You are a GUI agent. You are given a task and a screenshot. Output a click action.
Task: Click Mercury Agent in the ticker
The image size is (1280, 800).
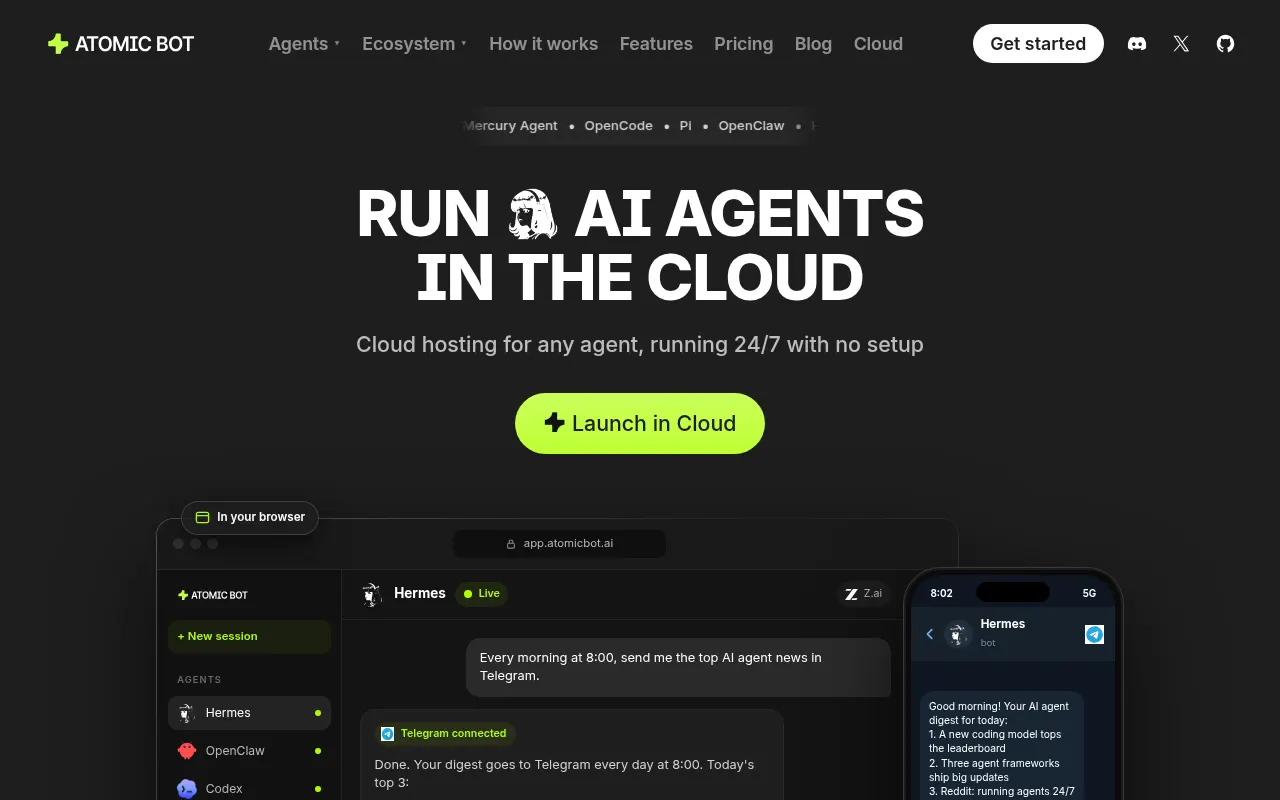tap(511, 126)
